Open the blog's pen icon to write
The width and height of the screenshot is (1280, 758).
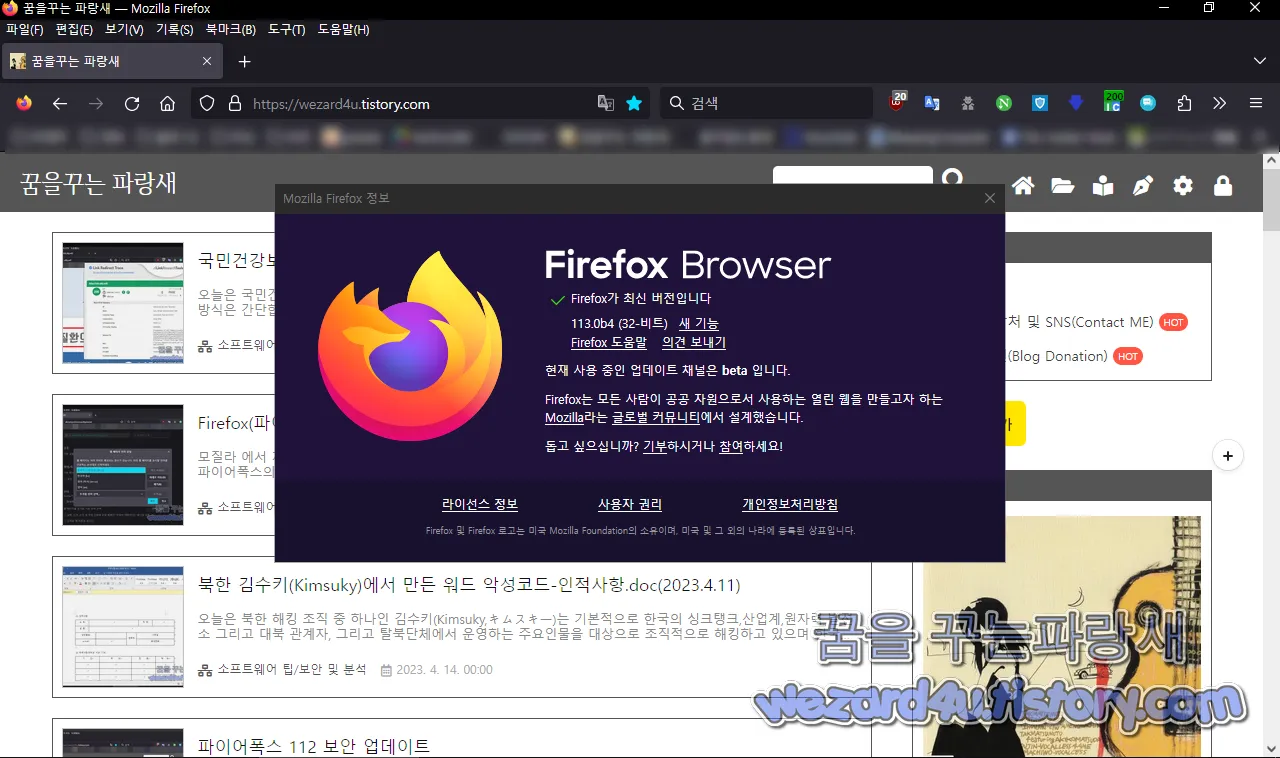[1143, 185]
